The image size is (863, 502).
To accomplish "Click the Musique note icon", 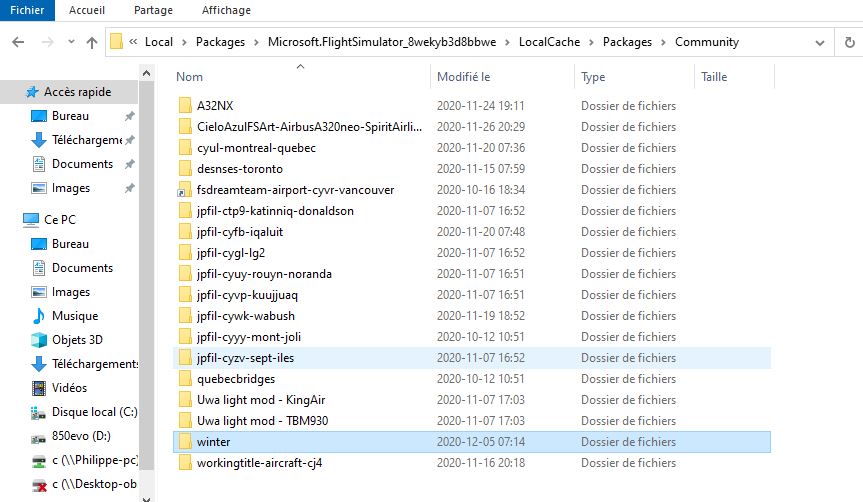I will click(39, 316).
